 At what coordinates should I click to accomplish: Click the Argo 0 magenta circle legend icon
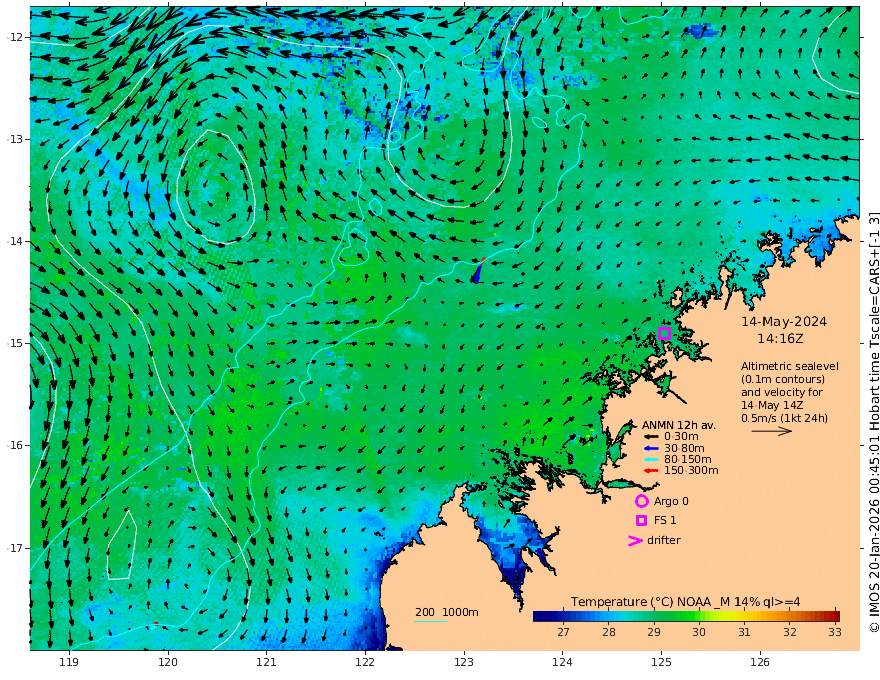pyautogui.click(x=641, y=501)
